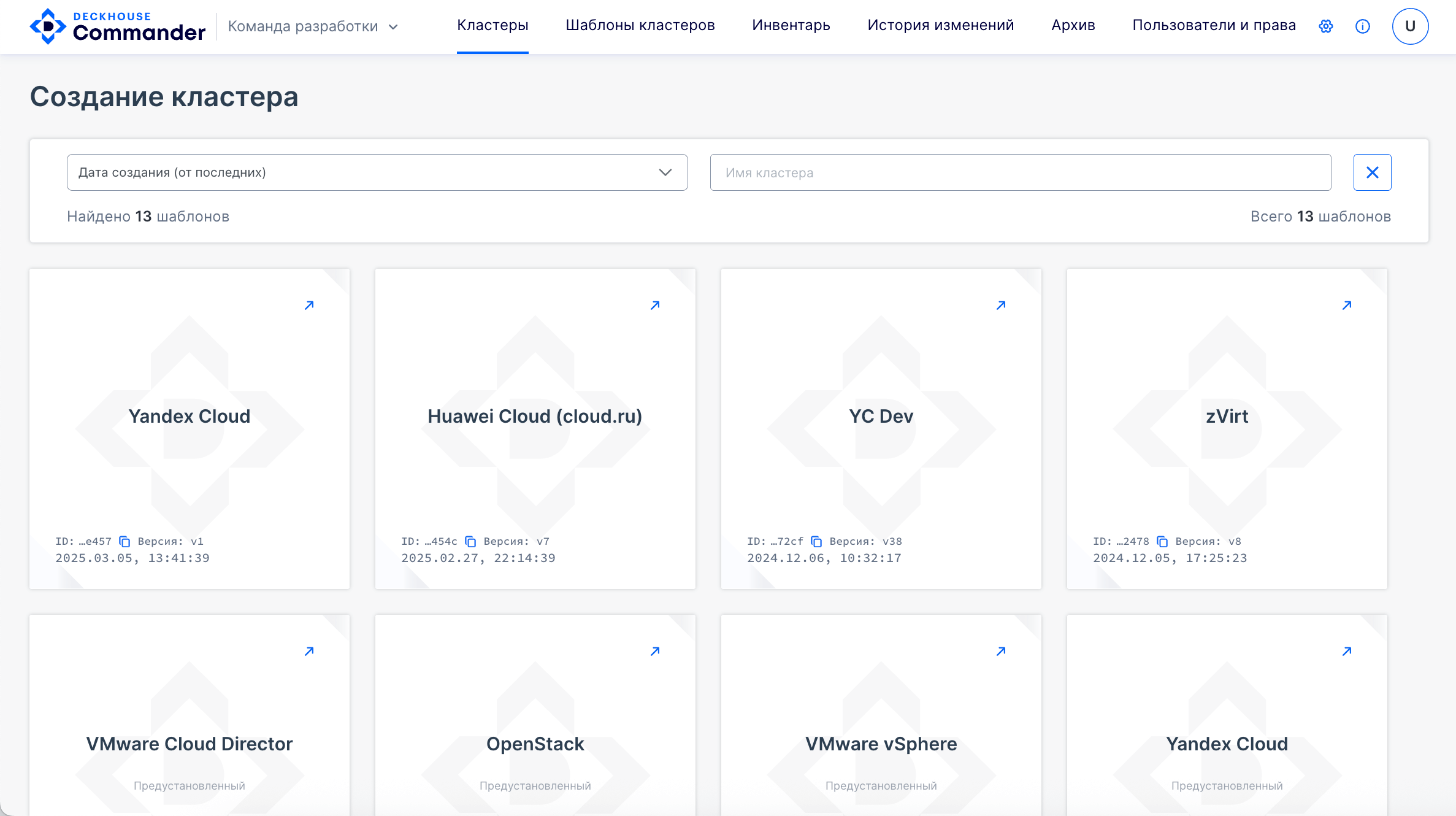This screenshot has height=816, width=1456.
Task: Open settings gear icon in header
Action: (x=1326, y=26)
